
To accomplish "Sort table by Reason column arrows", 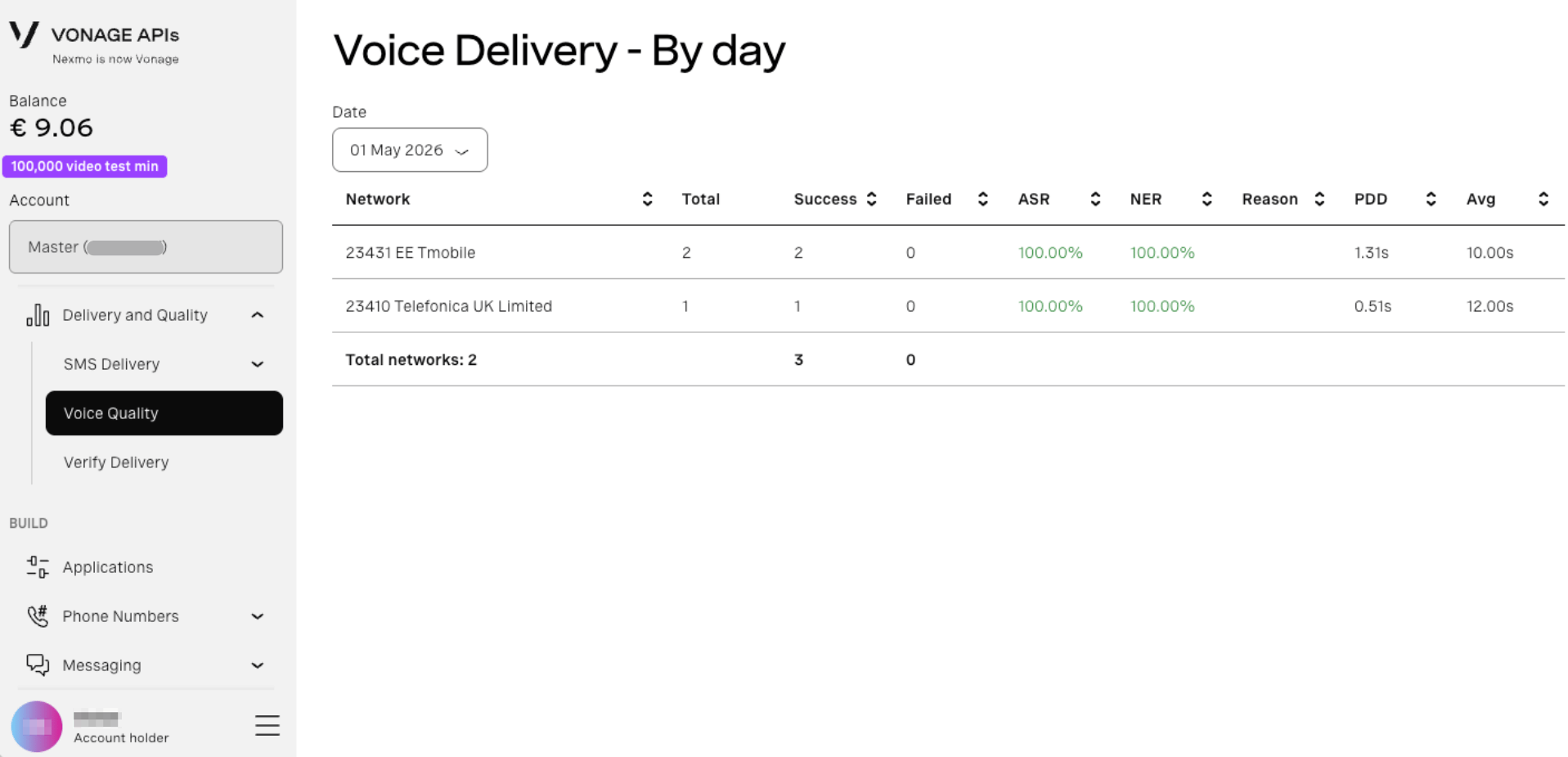I will pyautogui.click(x=1319, y=199).
